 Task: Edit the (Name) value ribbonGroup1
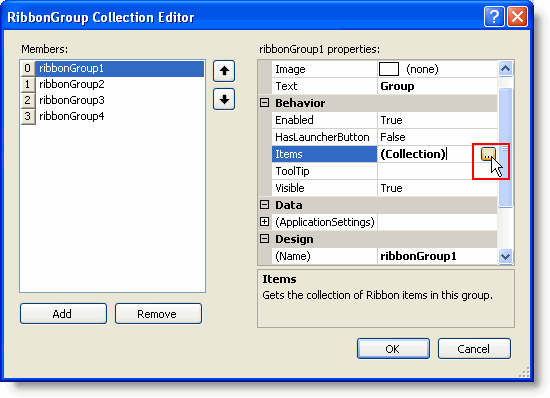click(x=437, y=256)
